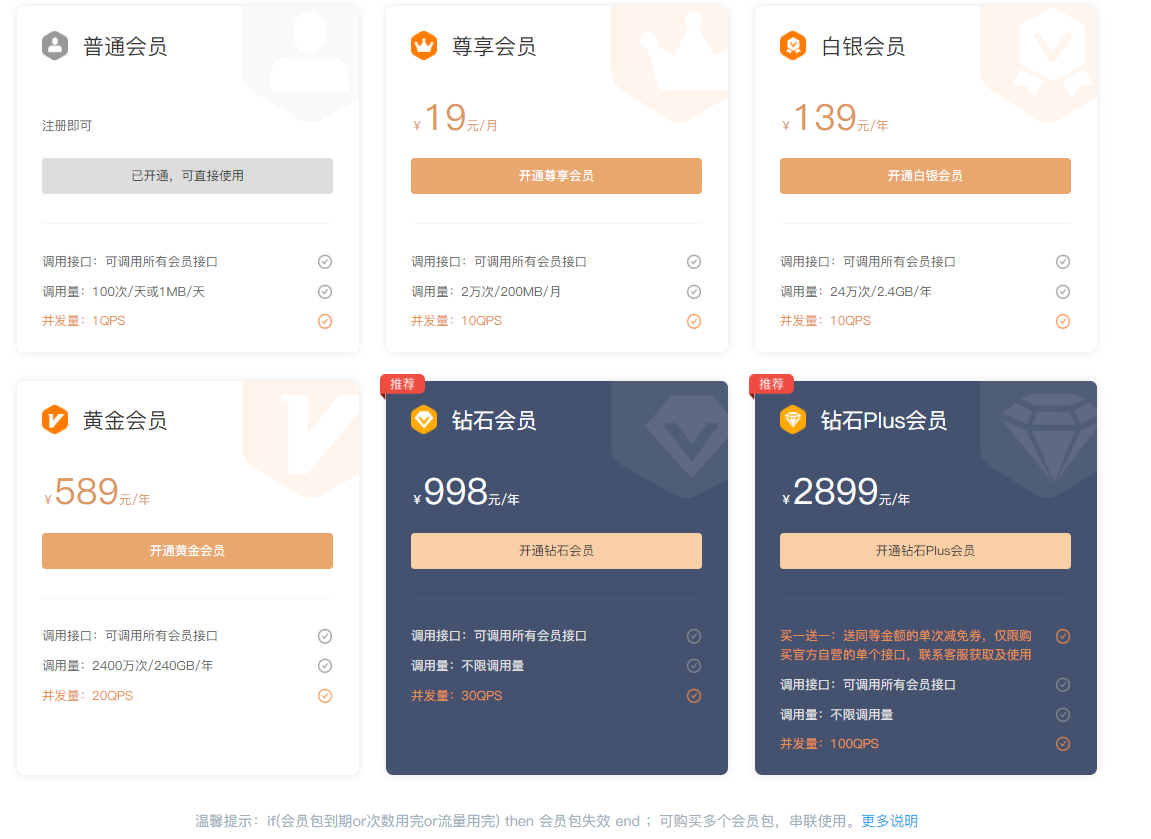This screenshot has width=1151, height=839.
Task: Click 并发量：30QPS text
Action: (457, 695)
